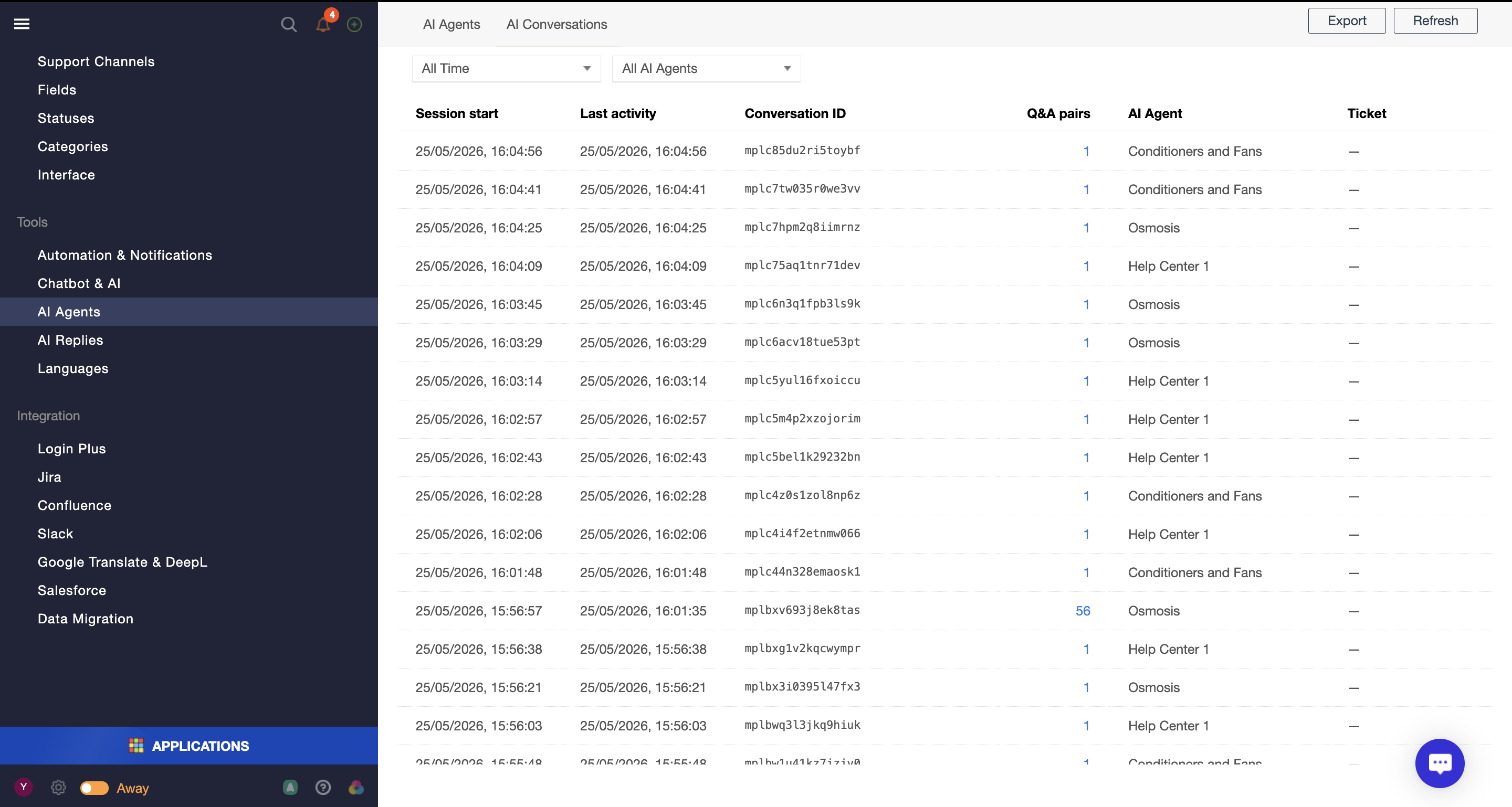Click session start 25/05/2026, 16:02:28
Image resolution: width=1512 pixels, height=807 pixels.
pyautogui.click(x=478, y=495)
